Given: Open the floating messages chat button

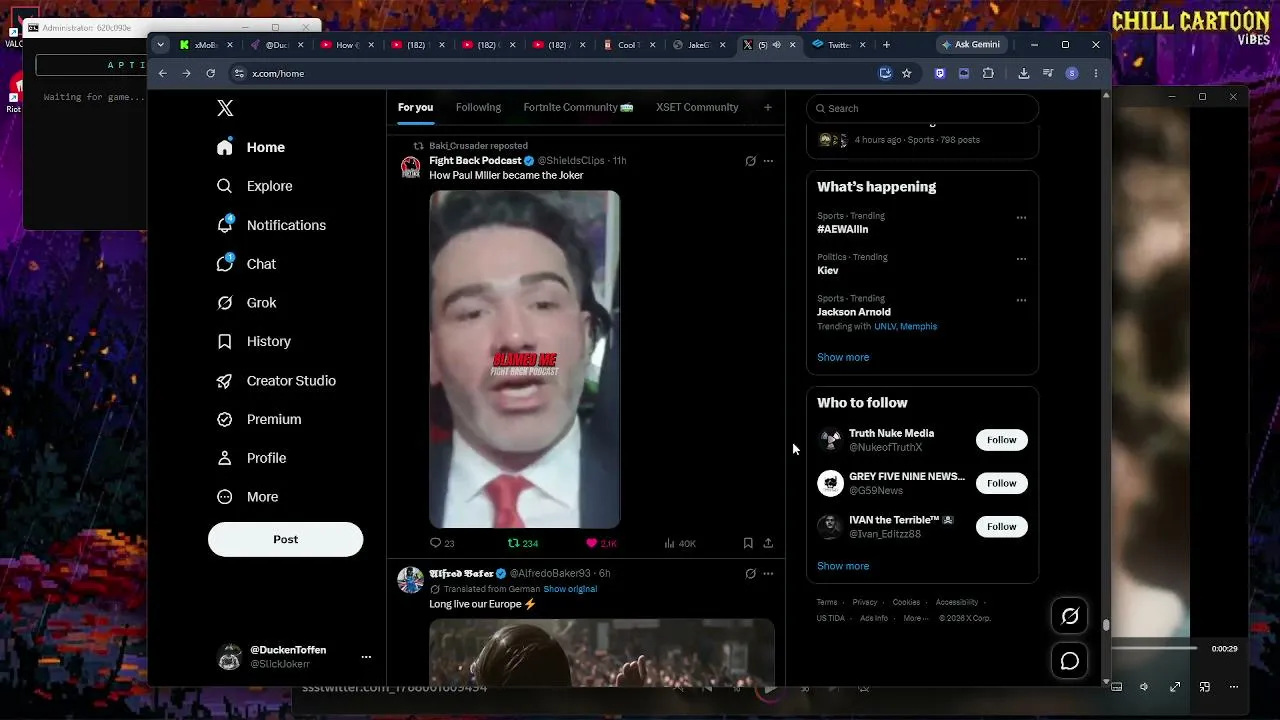Looking at the screenshot, I should [1070, 661].
